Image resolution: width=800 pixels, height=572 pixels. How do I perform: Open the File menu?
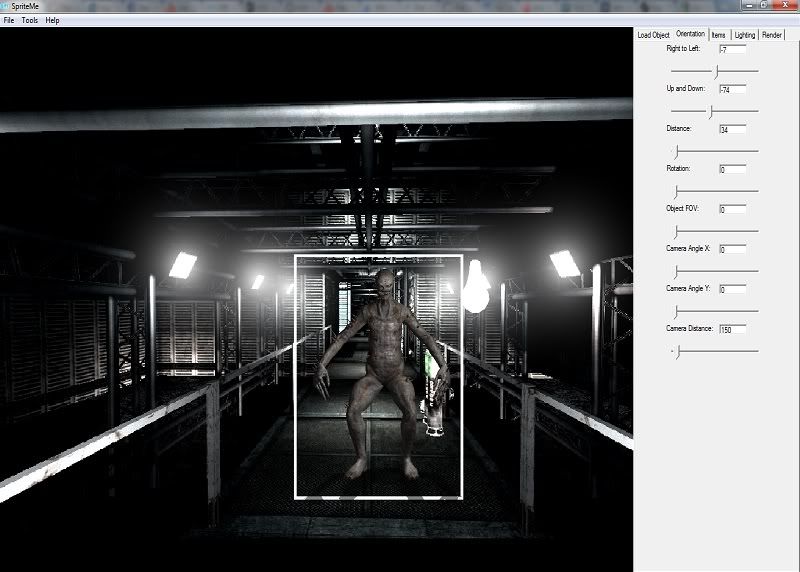pyautogui.click(x=9, y=20)
